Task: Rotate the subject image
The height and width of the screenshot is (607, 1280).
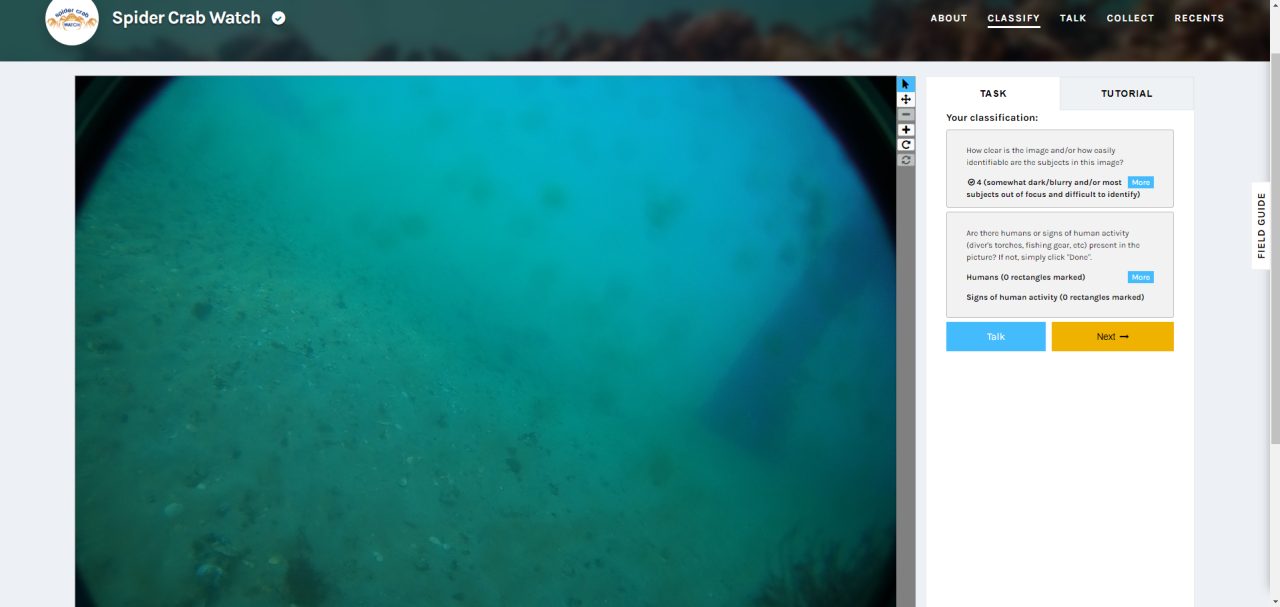Action: [x=906, y=145]
